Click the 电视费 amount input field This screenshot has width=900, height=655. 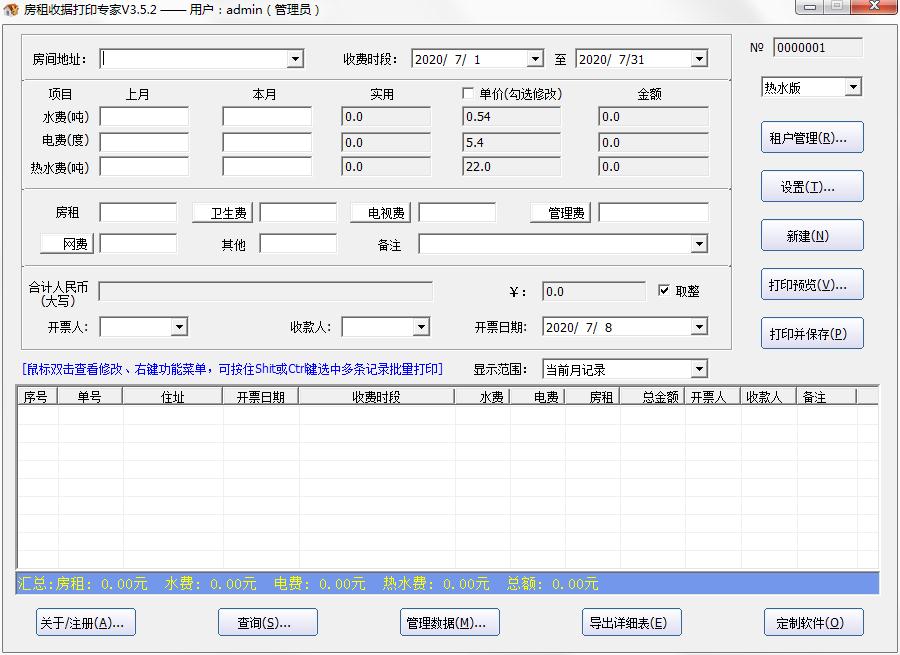[457, 212]
